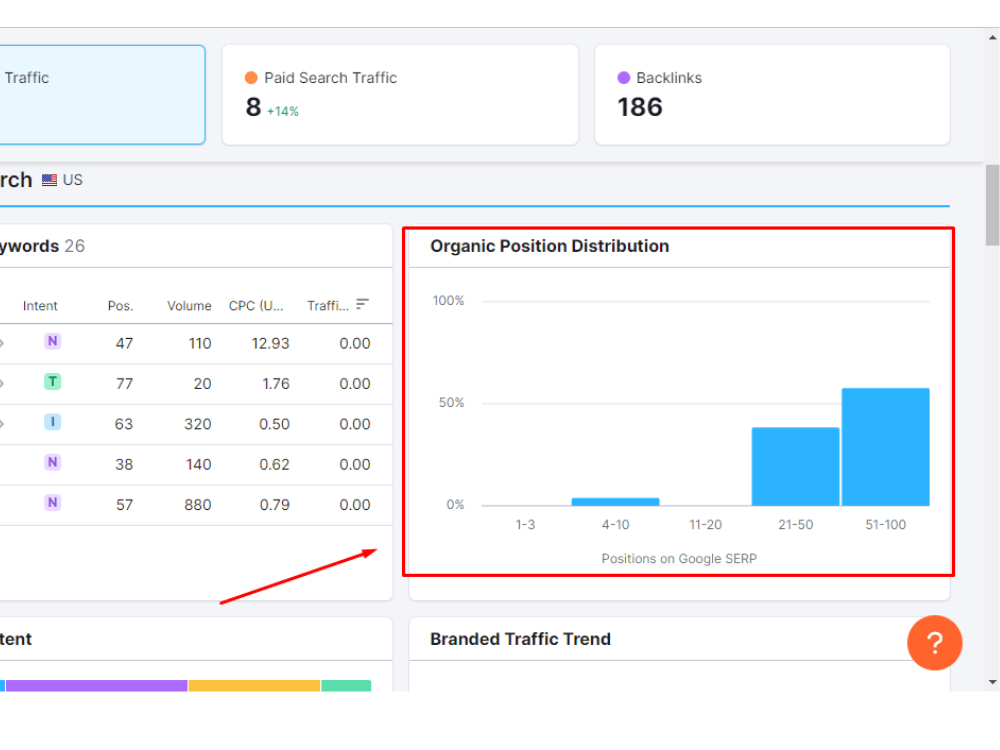
Task: Click the keywords count 26
Action: pos(75,246)
